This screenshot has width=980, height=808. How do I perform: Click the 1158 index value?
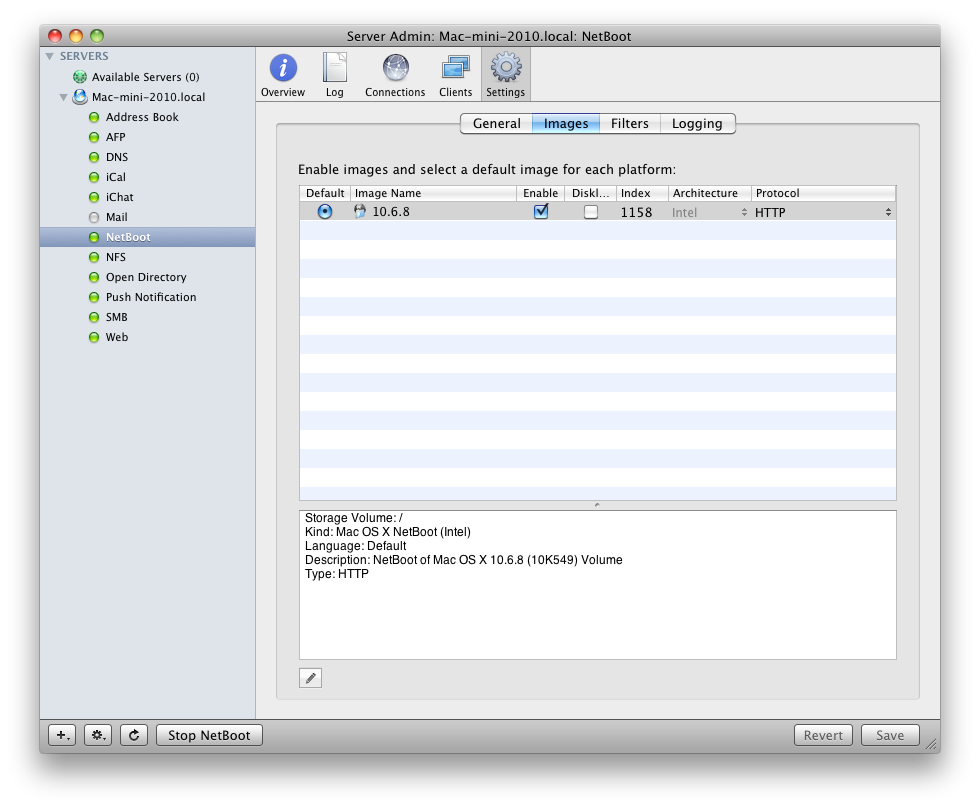(636, 212)
